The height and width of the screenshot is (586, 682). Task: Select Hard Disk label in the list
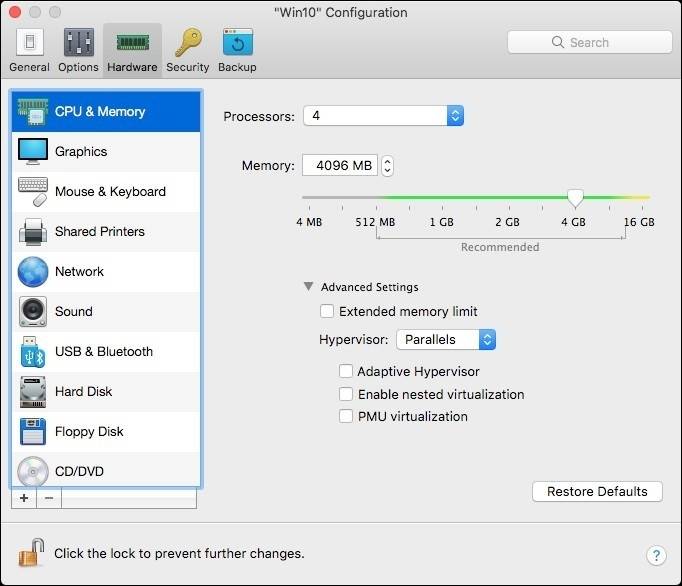click(x=84, y=392)
